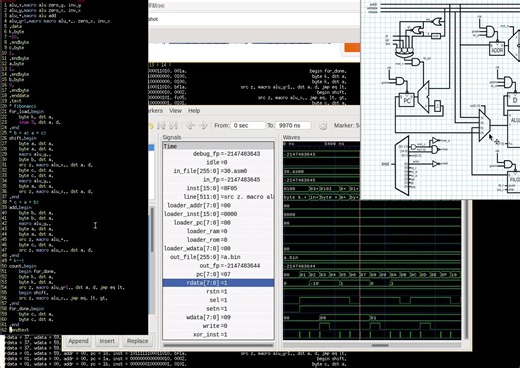Find previous edge in GTKWave toolbar

pyautogui.click(x=162, y=126)
